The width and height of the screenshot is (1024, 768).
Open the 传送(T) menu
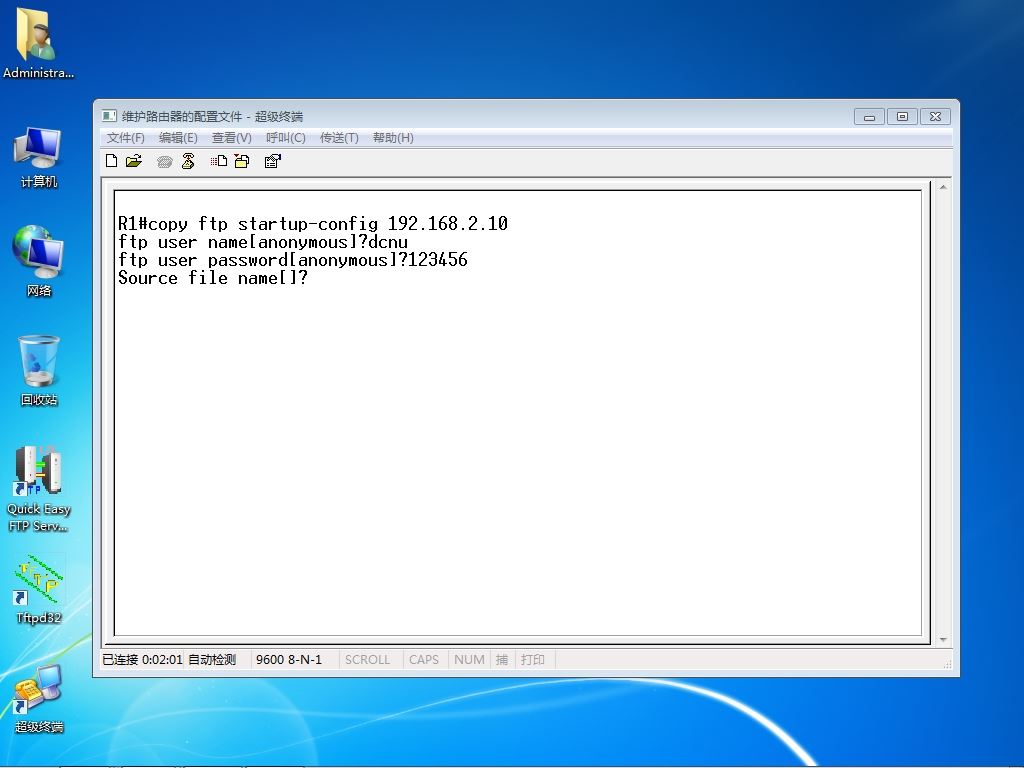[x=339, y=138]
